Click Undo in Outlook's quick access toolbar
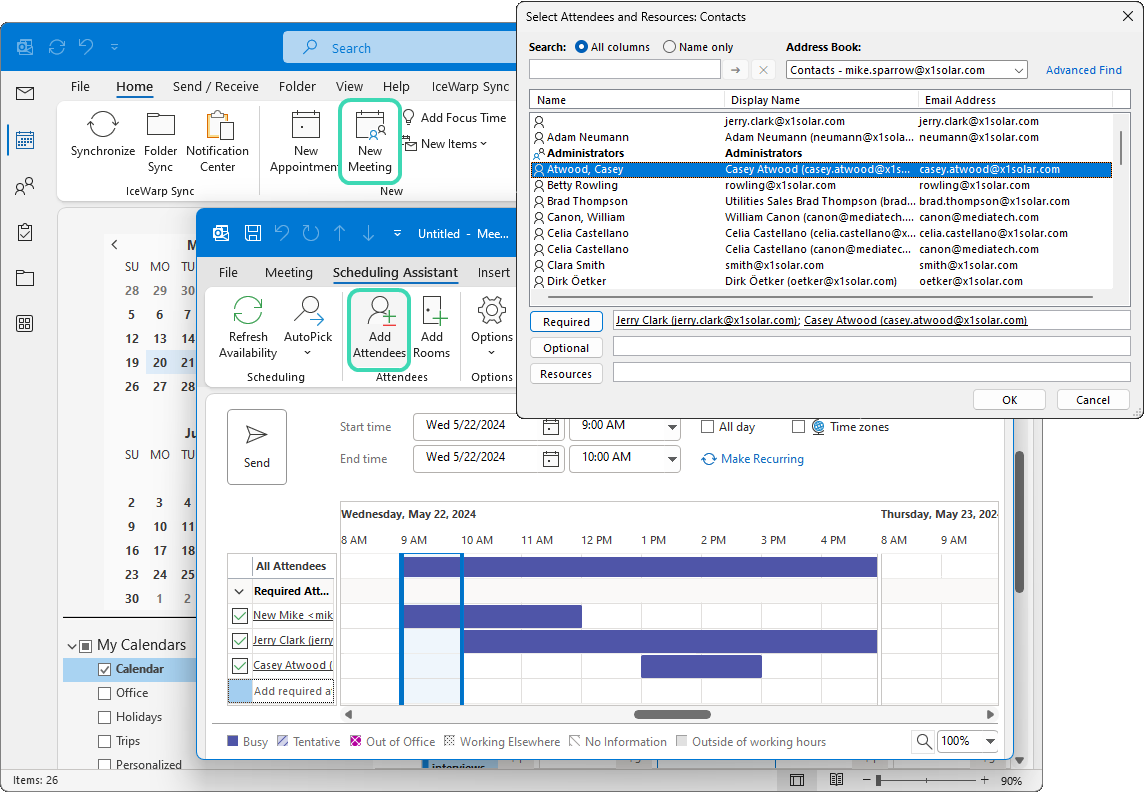 86,47
